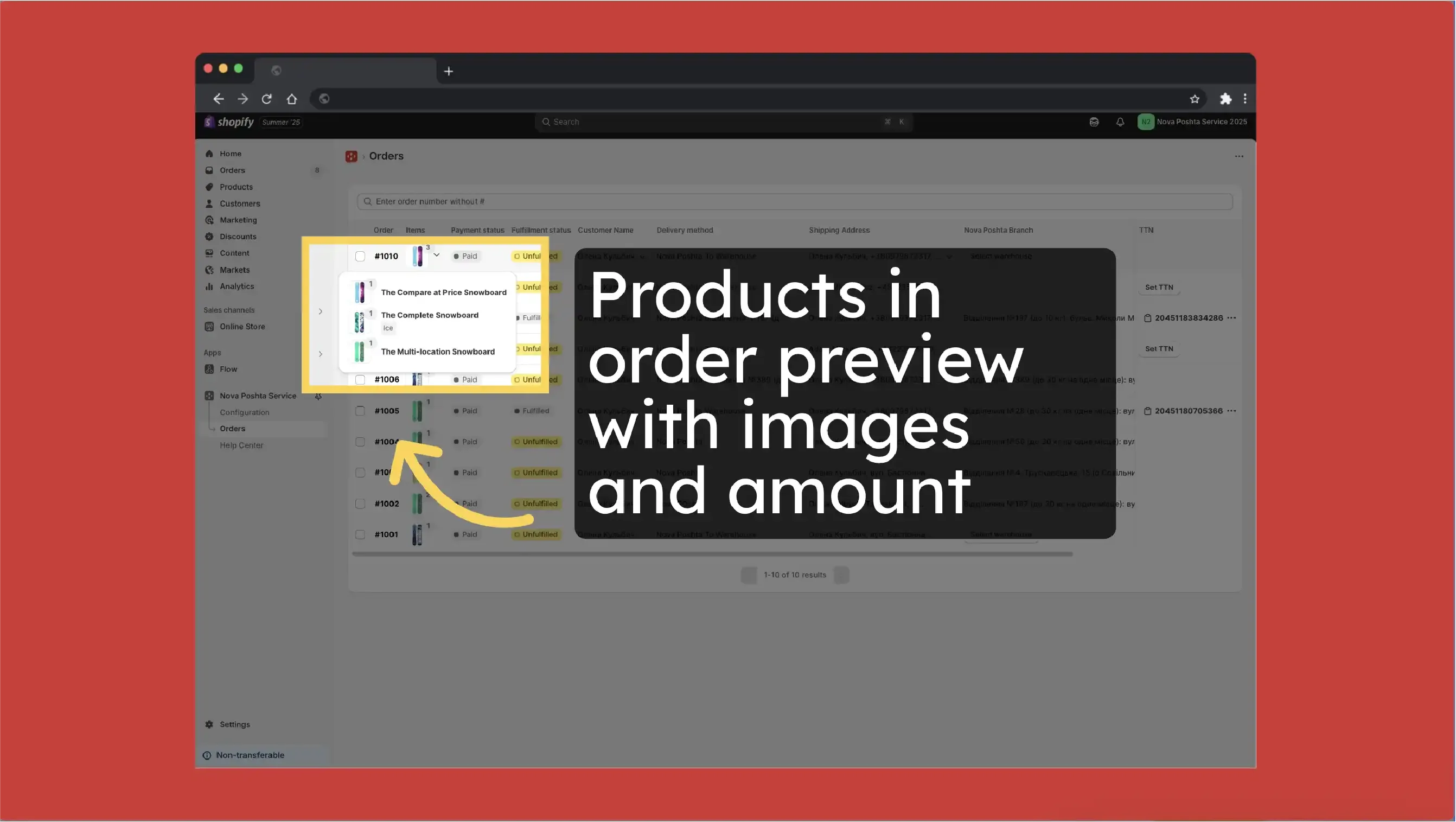Copy TTN 20451183834286 clipboard icon
Image resolution: width=1456 pixels, height=822 pixels.
tap(1147, 318)
